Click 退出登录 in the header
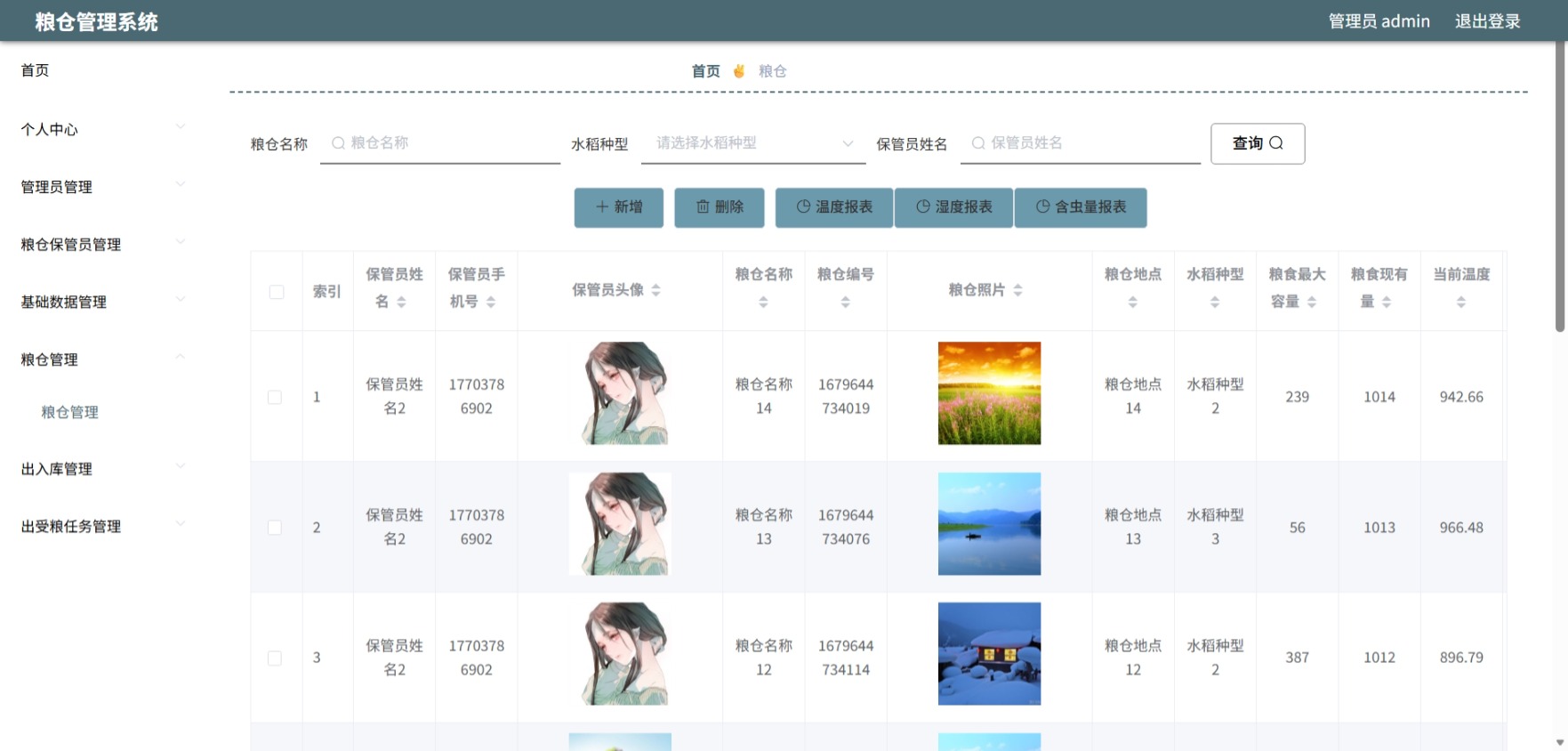This screenshot has width=1568, height=751. click(x=1488, y=21)
